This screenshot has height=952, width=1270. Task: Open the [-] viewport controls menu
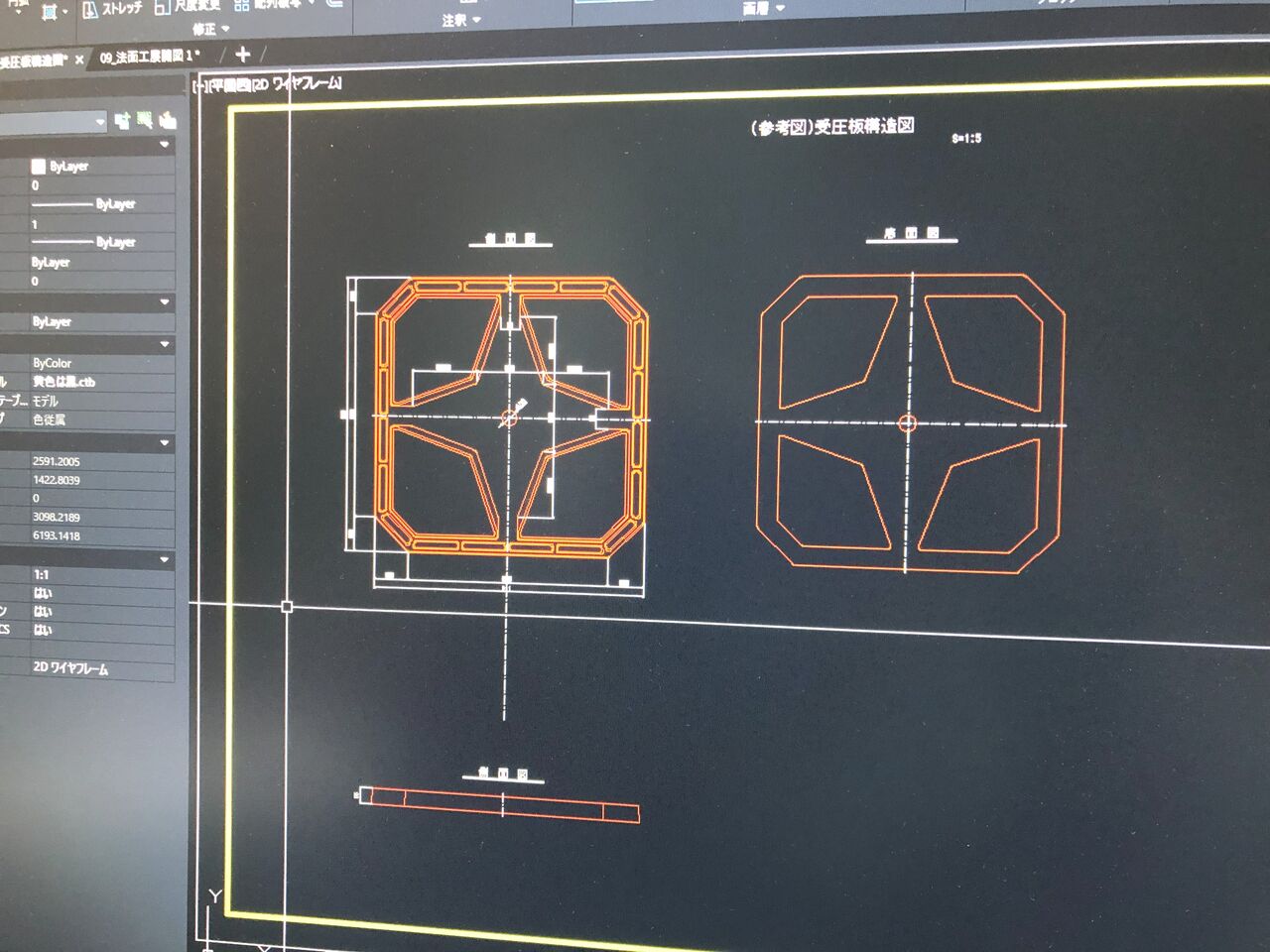(x=201, y=87)
